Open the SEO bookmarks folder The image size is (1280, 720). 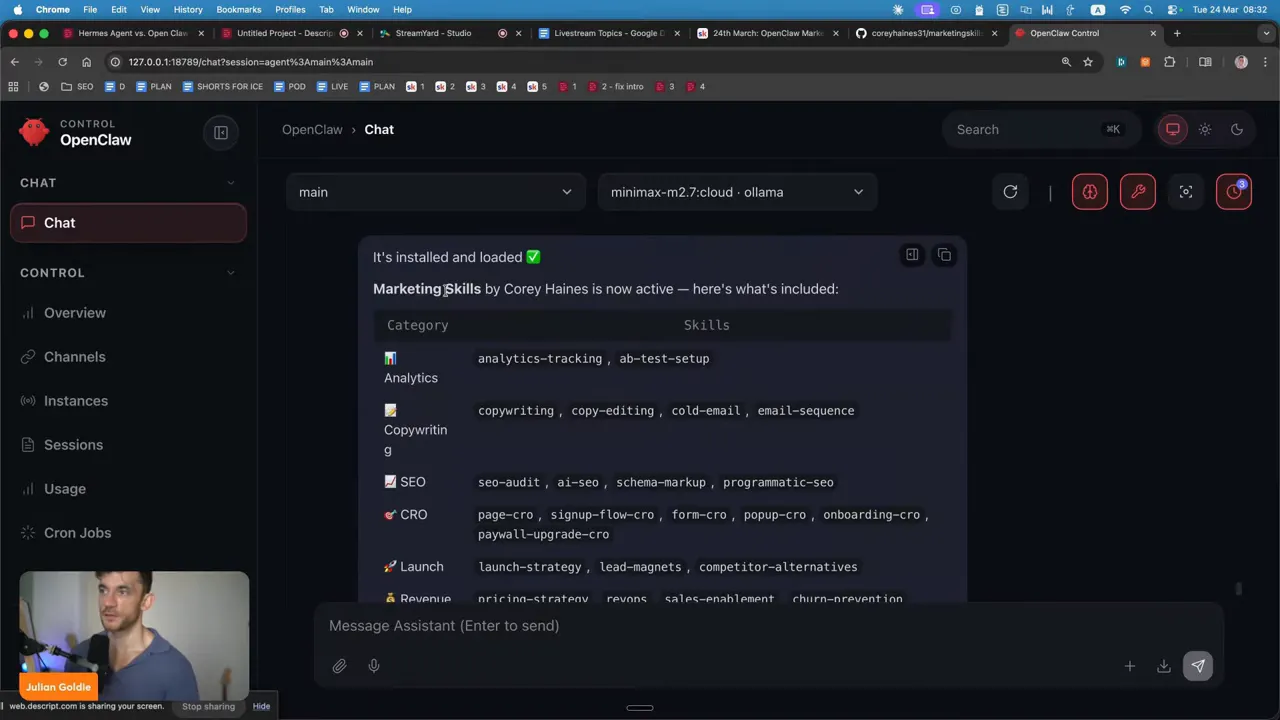[77, 87]
